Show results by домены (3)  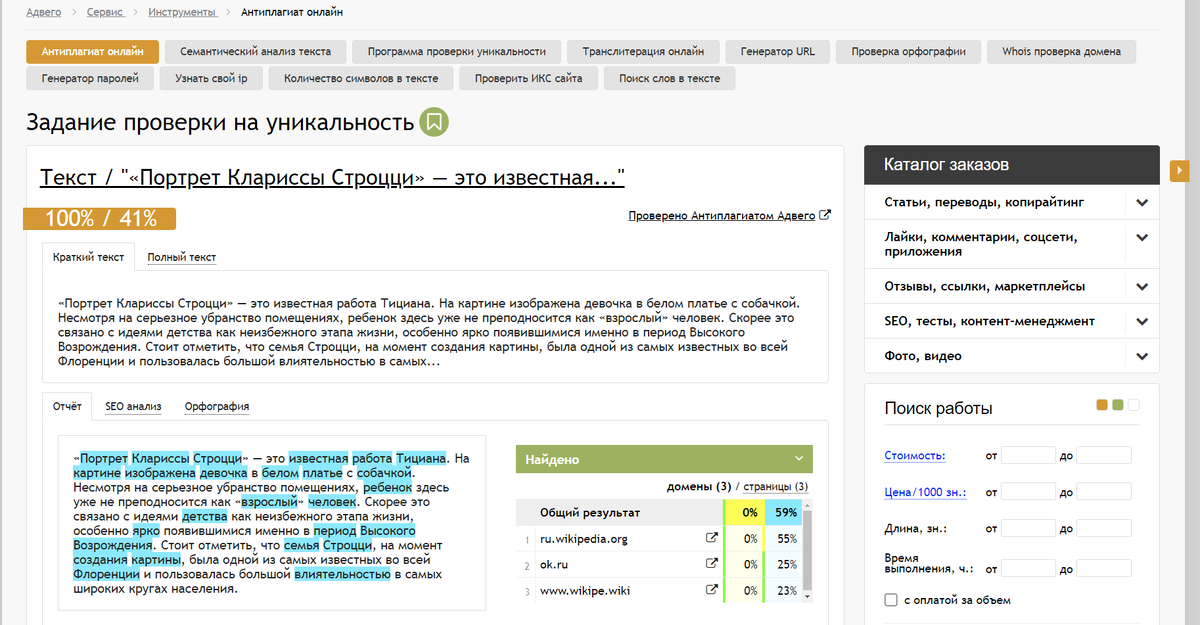(x=699, y=487)
